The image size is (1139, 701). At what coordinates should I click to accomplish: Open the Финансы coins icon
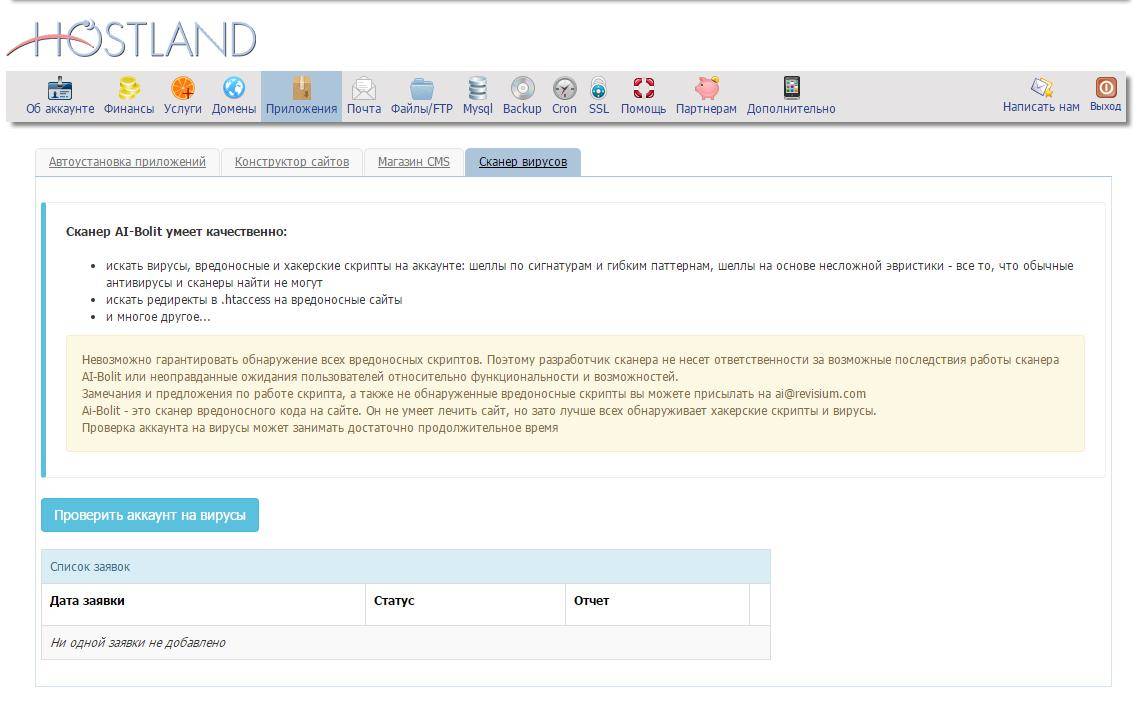tap(129, 89)
